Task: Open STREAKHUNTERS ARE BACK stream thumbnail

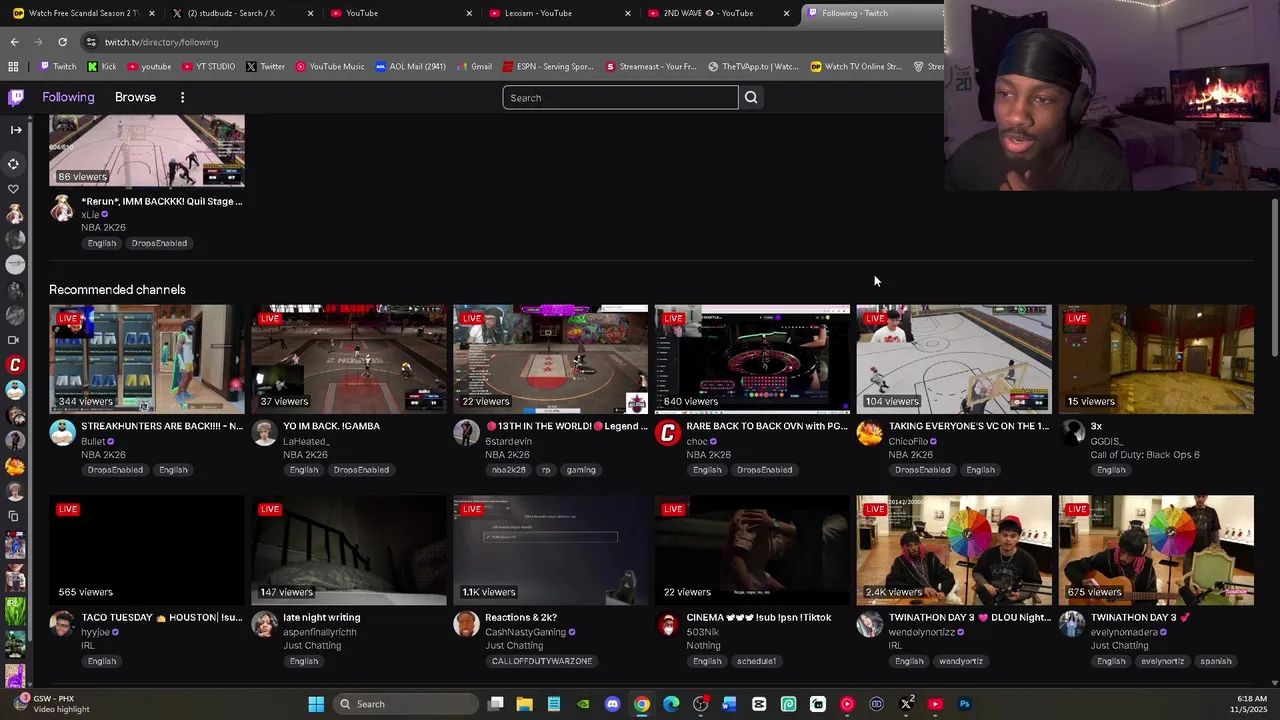Action: pos(147,359)
